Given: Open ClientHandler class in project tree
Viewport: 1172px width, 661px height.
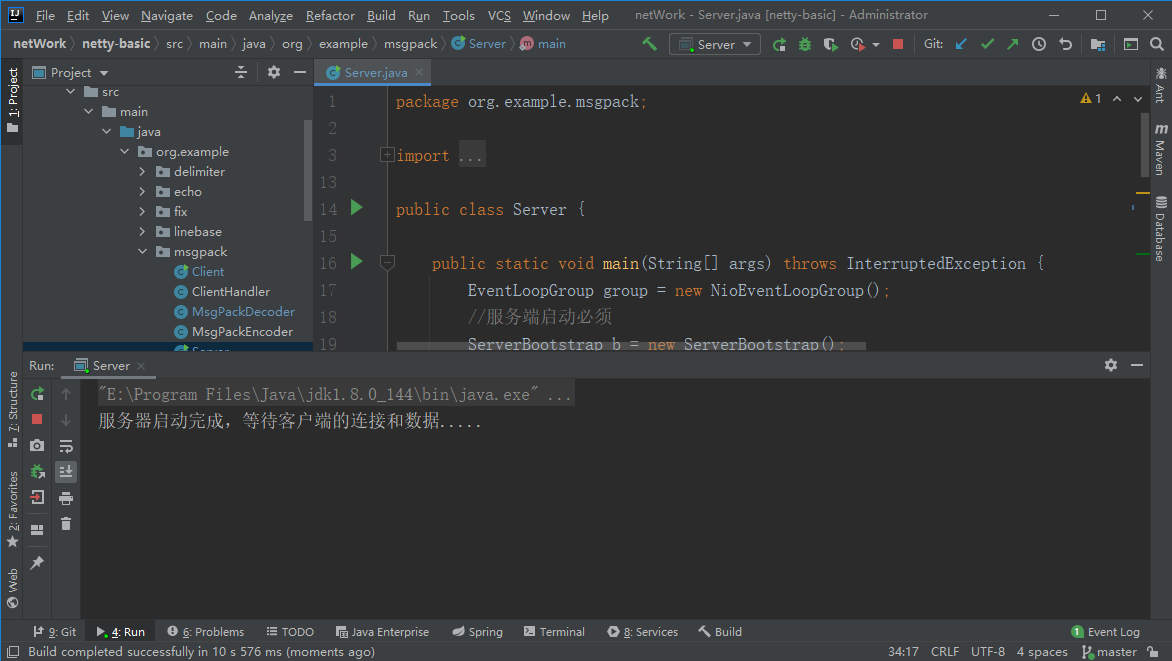Looking at the screenshot, I should (x=230, y=292).
